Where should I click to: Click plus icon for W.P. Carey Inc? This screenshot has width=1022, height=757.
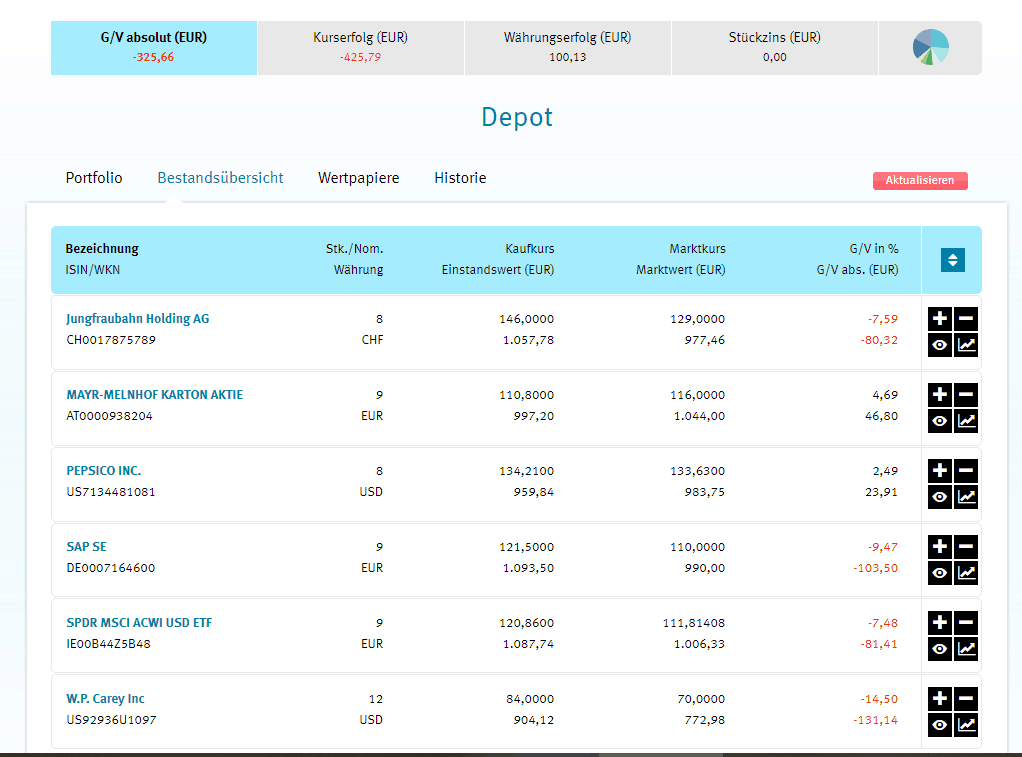(x=939, y=698)
